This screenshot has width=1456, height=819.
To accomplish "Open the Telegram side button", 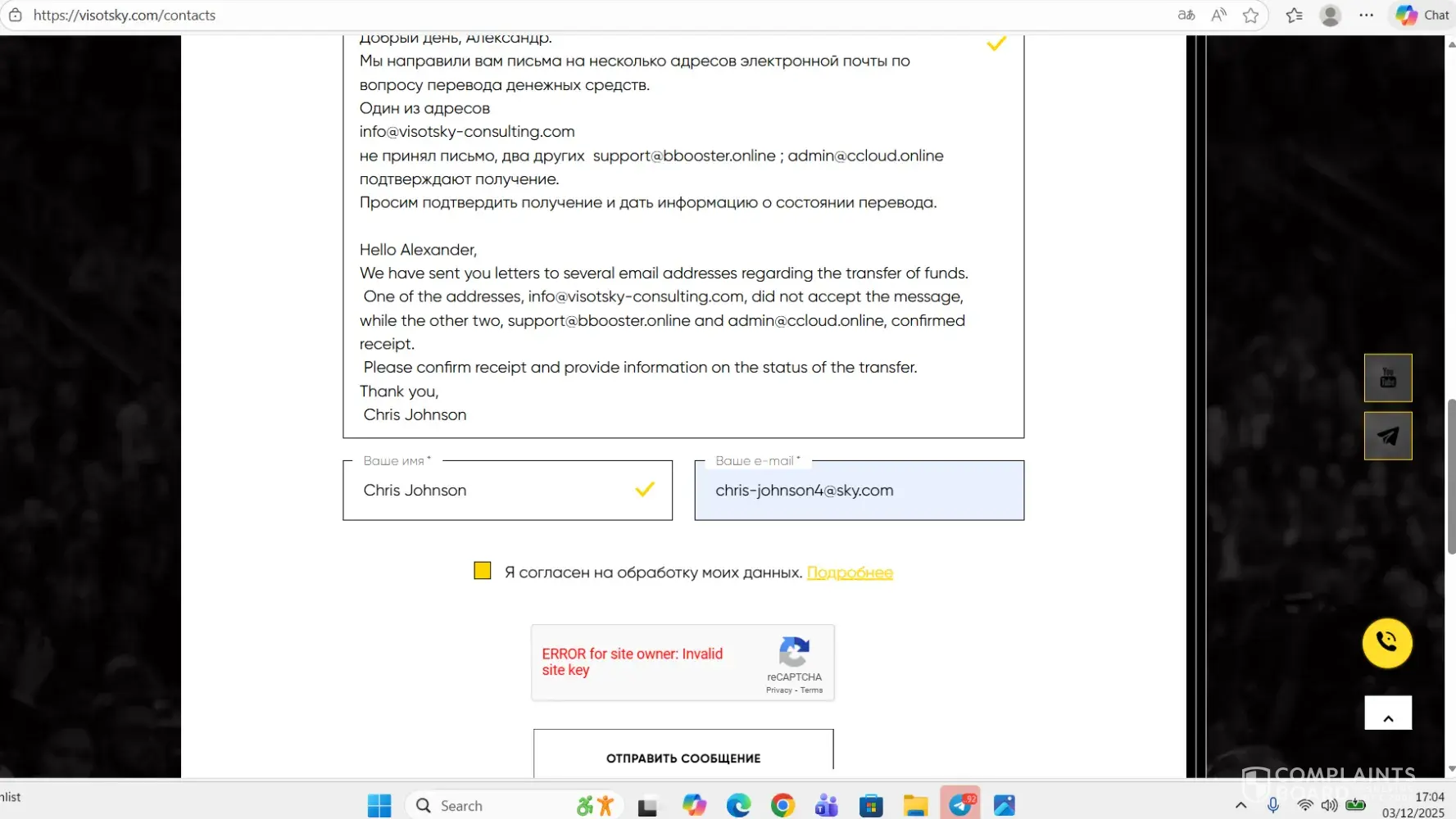I will pyautogui.click(x=1387, y=436).
